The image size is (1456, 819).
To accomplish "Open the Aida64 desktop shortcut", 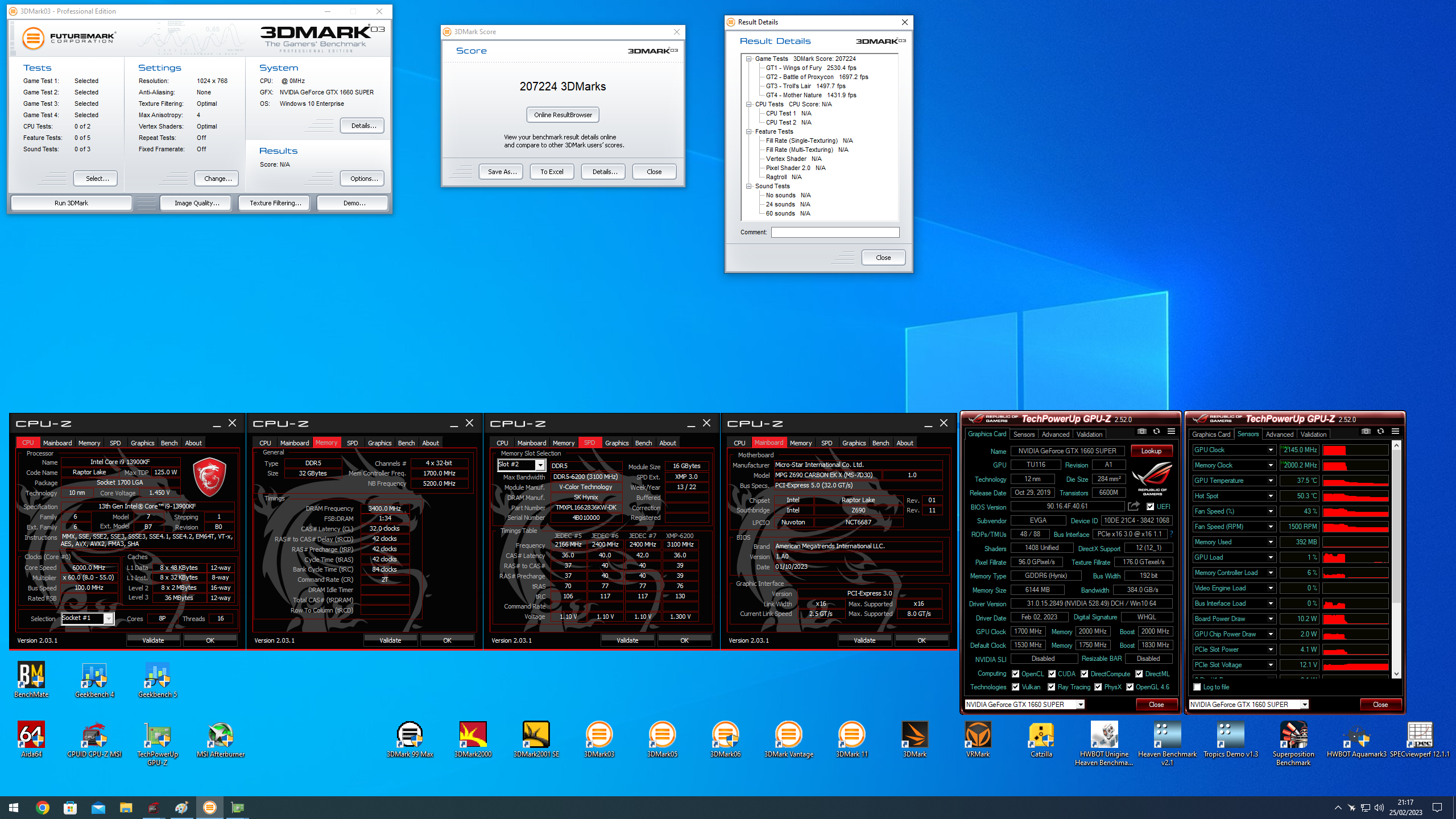I will (31, 739).
